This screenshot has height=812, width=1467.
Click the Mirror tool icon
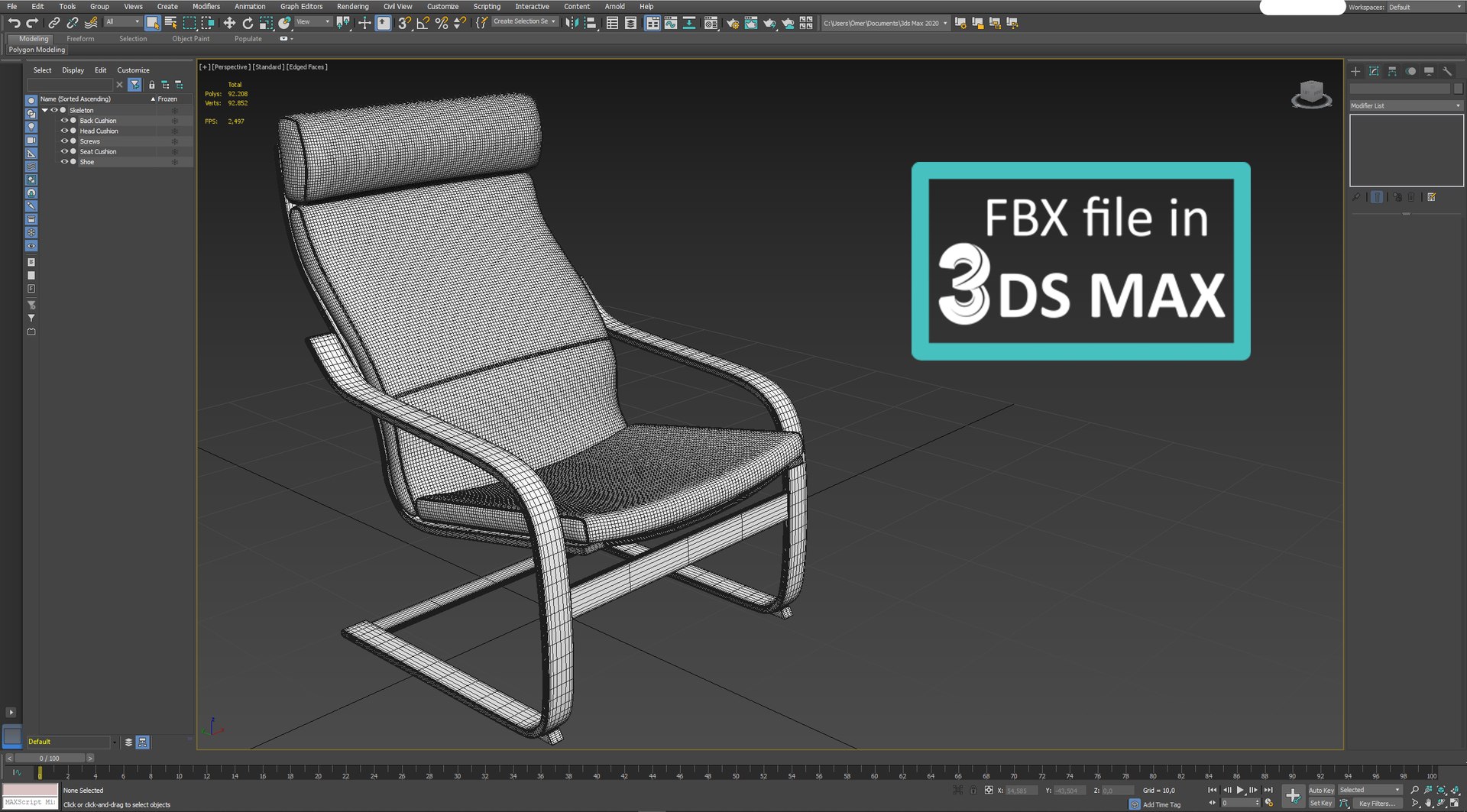click(572, 23)
